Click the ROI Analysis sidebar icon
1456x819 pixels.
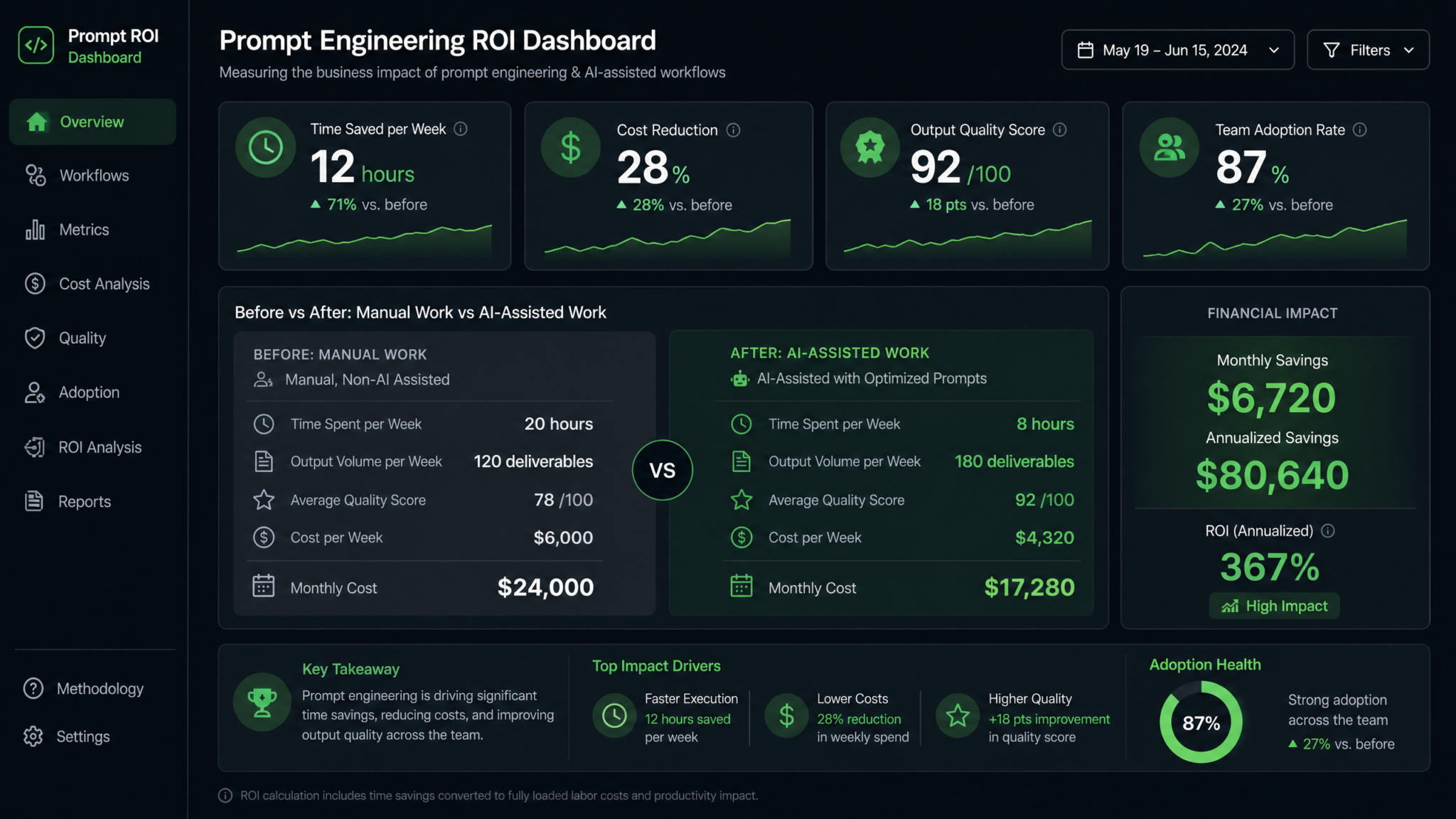point(35,447)
